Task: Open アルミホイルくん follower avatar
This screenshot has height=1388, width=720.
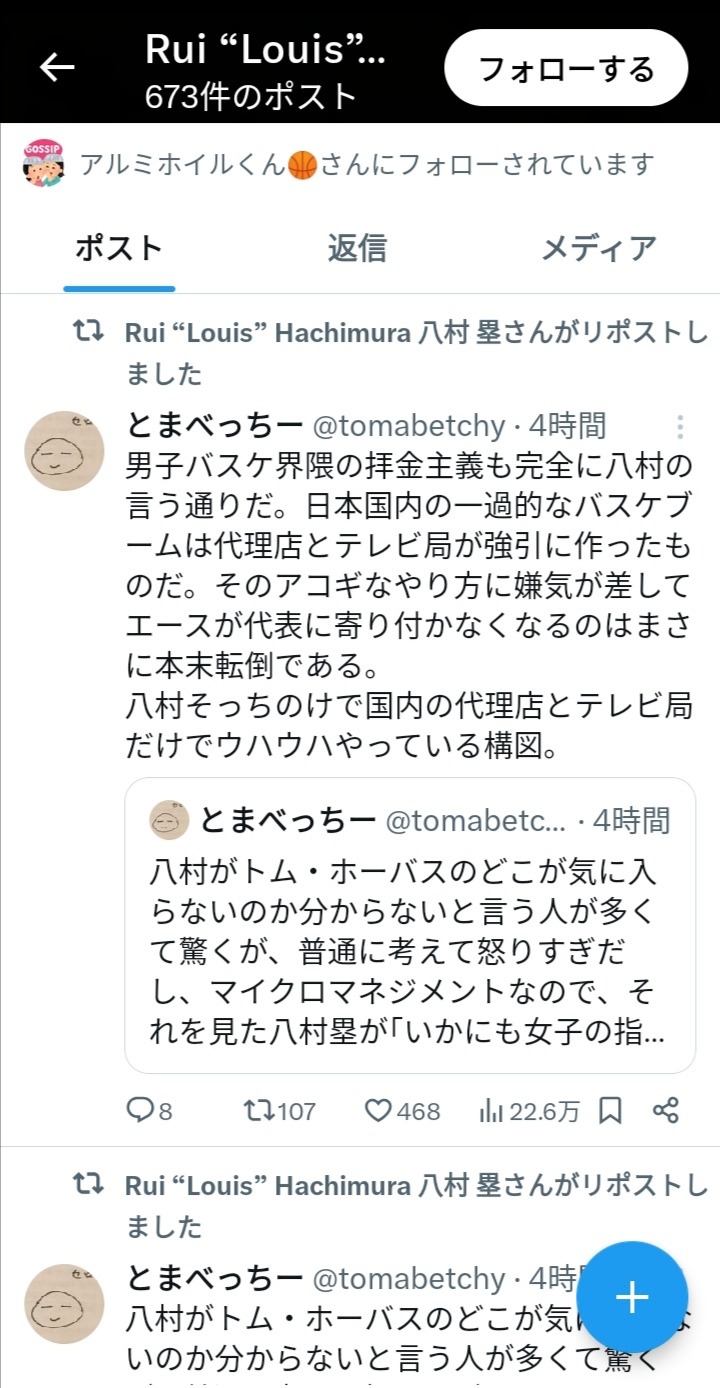Action: coord(43,164)
